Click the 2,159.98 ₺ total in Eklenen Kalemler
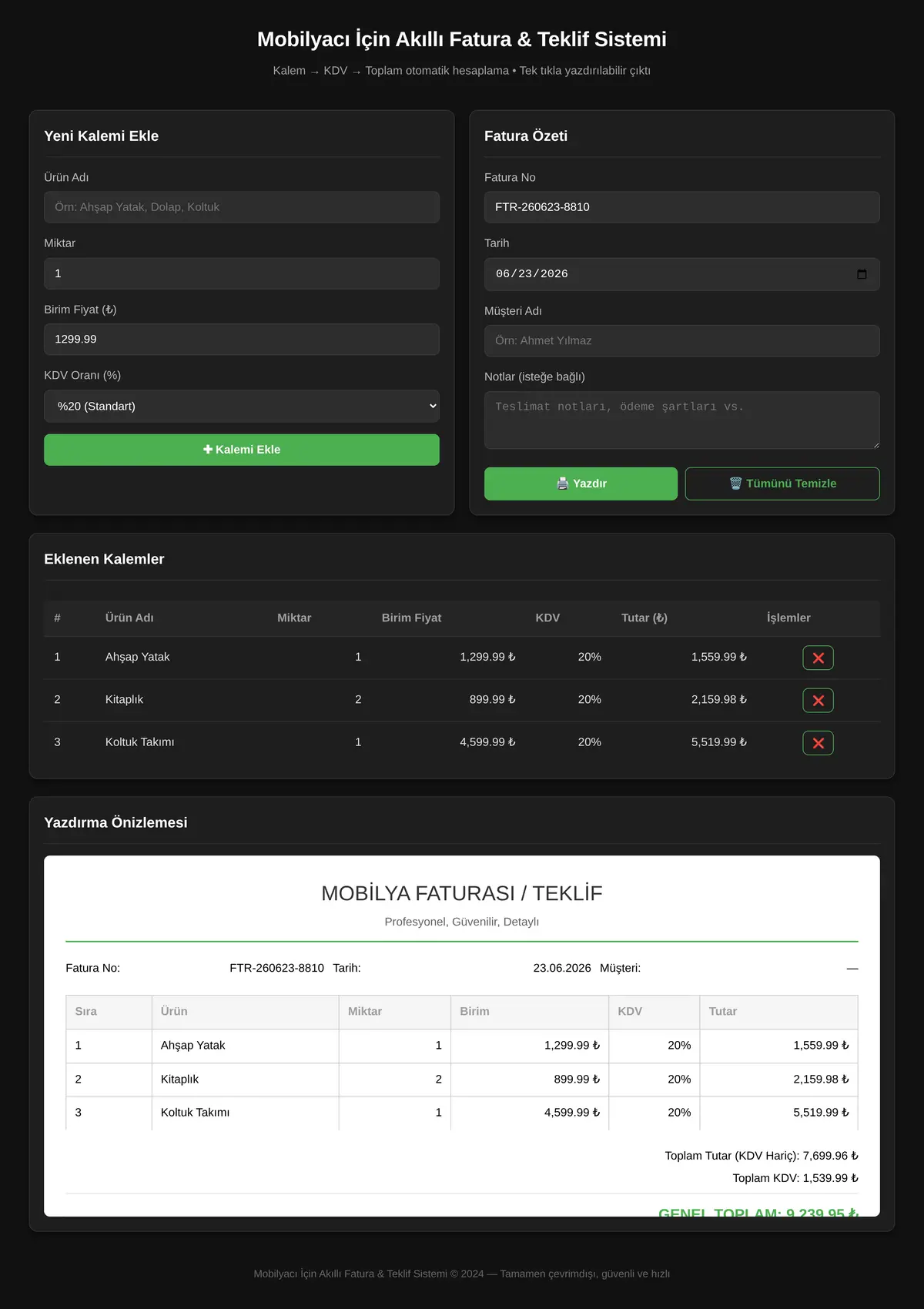 click(718, 699)
